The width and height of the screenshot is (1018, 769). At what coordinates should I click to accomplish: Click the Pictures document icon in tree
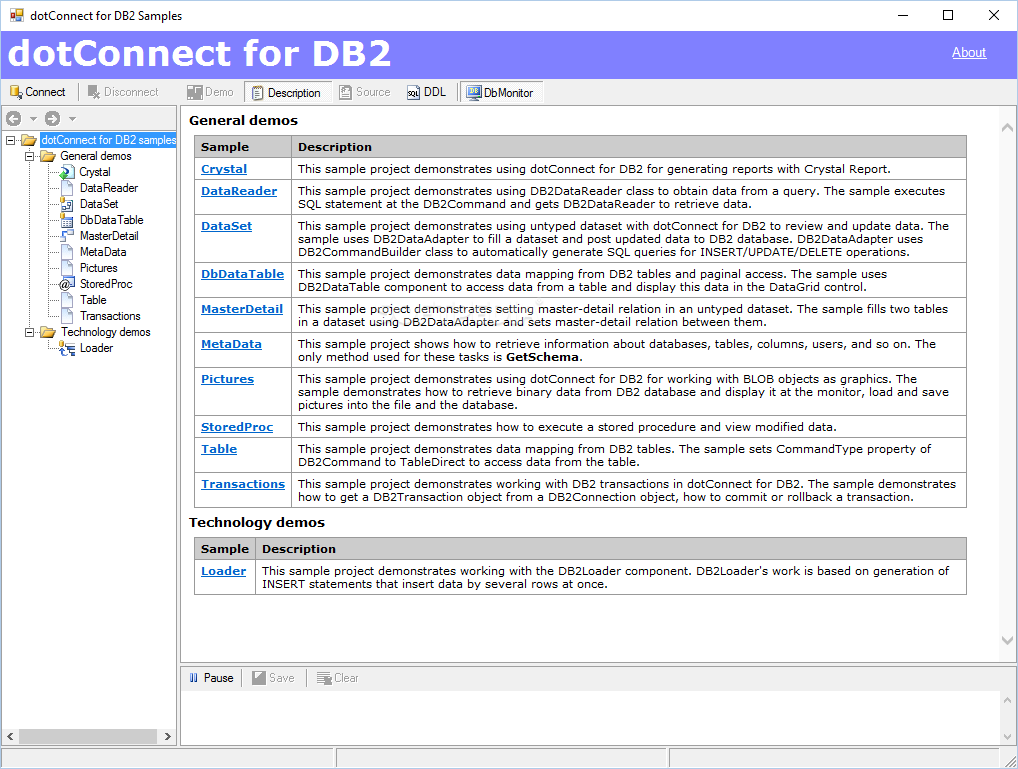click(67, 268)
